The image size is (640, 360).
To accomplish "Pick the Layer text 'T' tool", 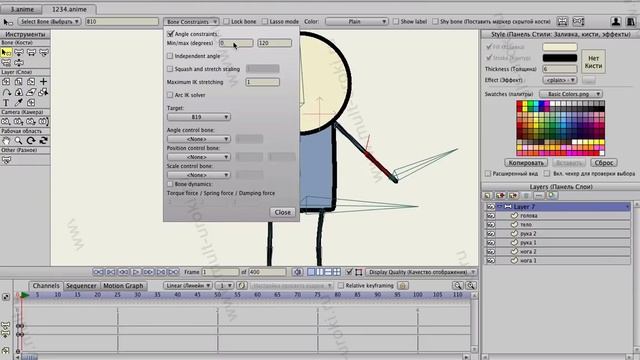I will (x=6, y=103).
